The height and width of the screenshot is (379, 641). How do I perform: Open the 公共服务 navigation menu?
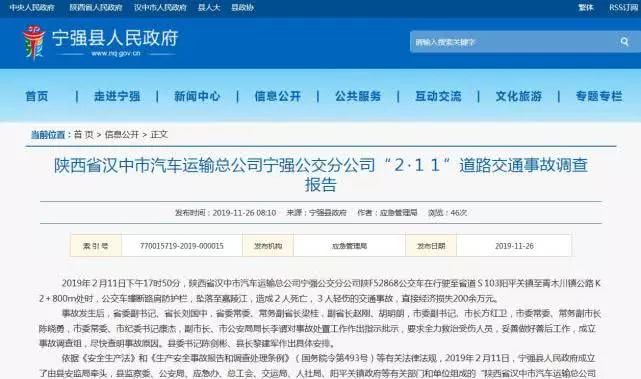pyautogui.click(x=358, y=96)
